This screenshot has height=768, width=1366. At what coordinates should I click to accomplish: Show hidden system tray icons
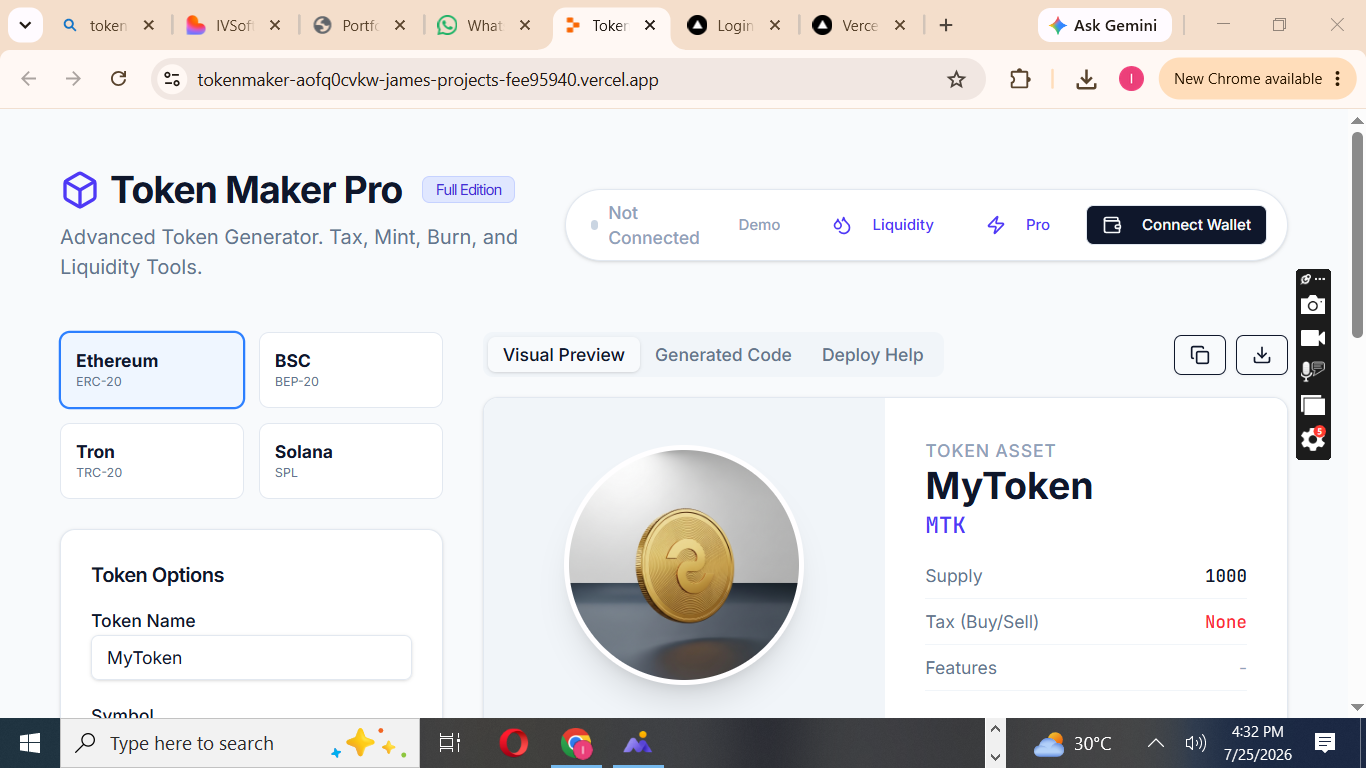(x=1156, y=743)
